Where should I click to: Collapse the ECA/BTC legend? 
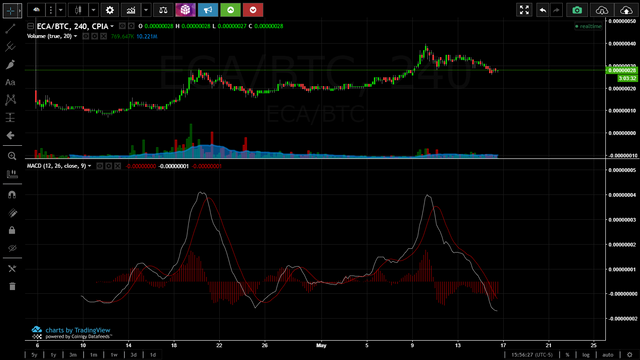pyautogui.click(x=30, y=26)
